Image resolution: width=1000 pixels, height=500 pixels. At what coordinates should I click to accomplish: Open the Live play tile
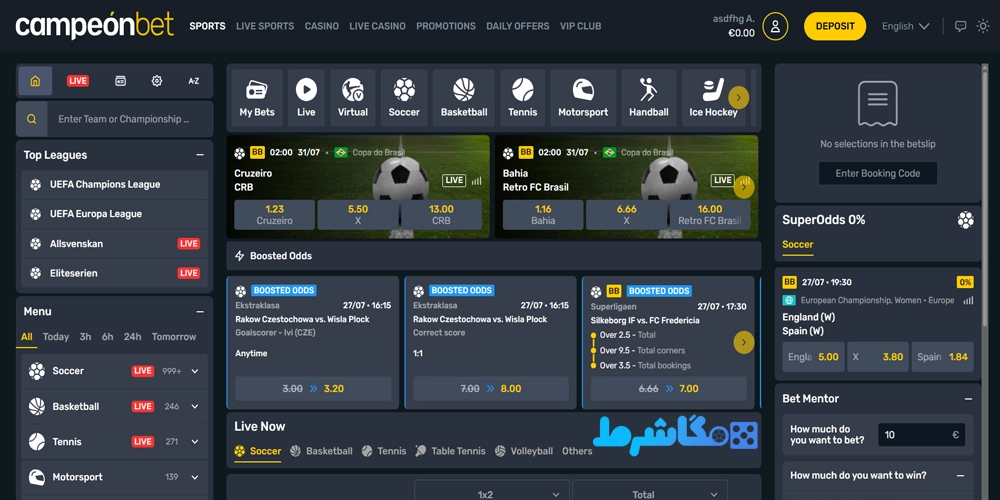[306, 98]
